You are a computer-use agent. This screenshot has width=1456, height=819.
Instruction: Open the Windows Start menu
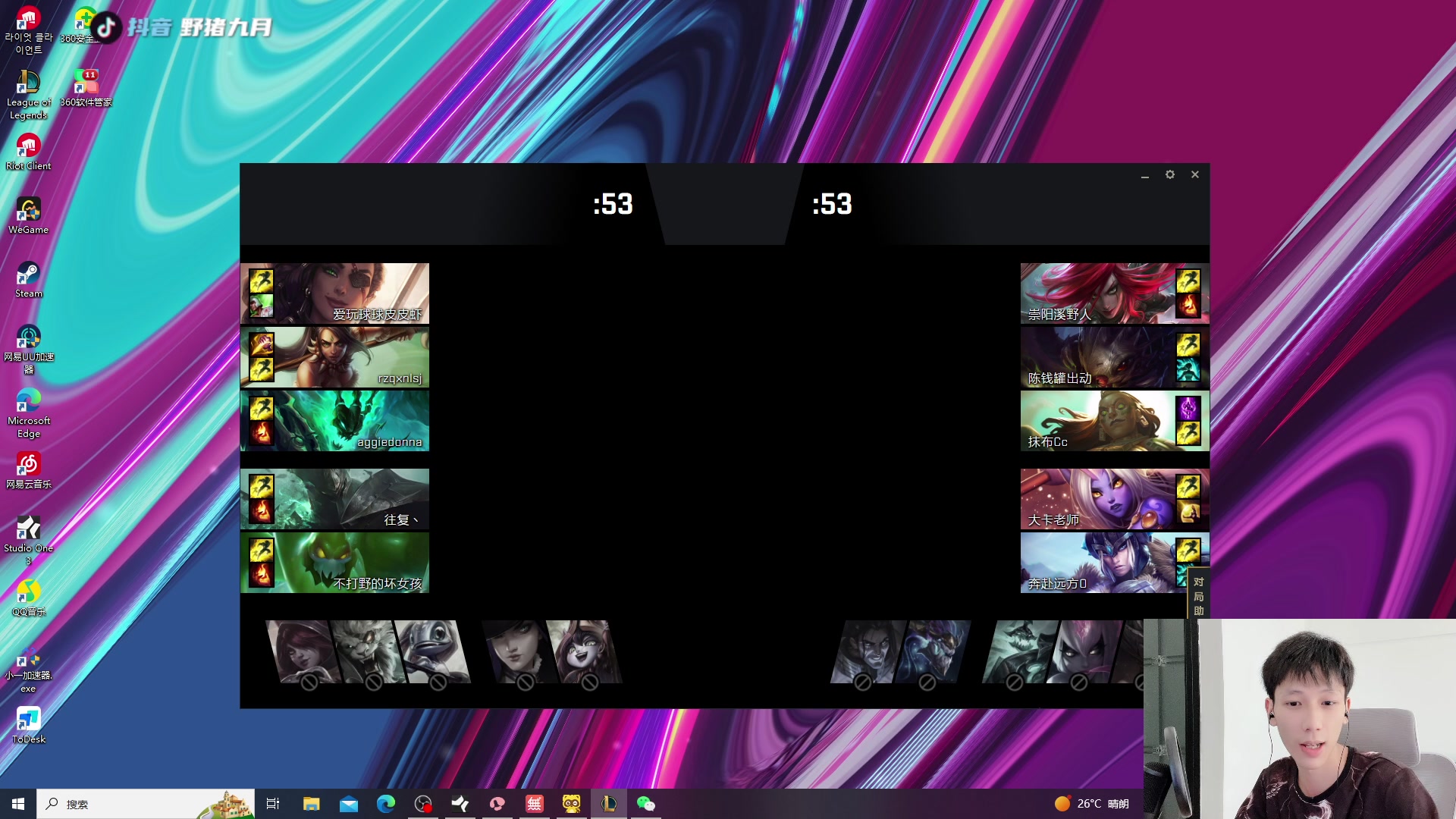click(x=18, y=804)
